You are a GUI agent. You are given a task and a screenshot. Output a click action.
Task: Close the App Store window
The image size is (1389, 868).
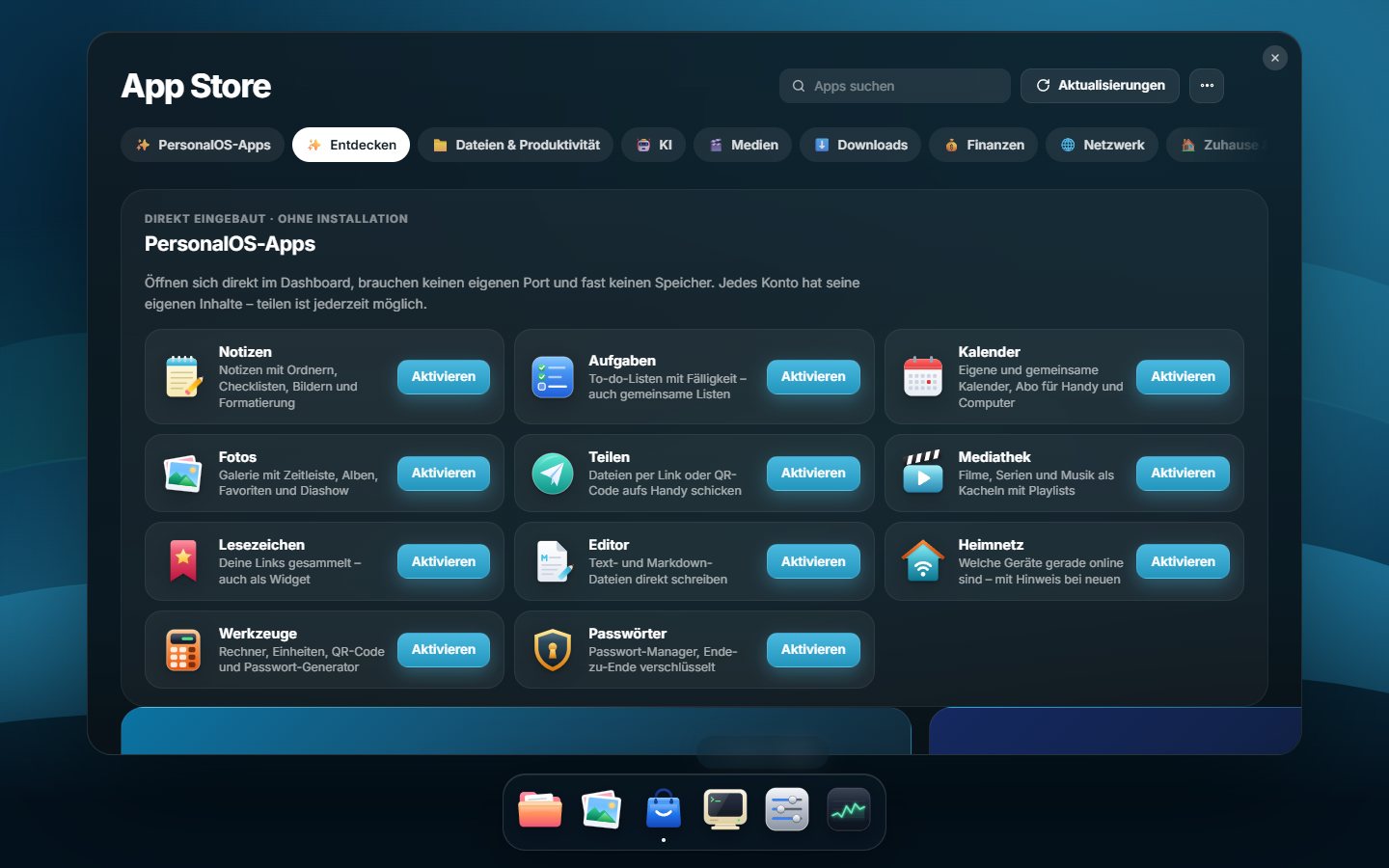click(x=1275, y=58)
